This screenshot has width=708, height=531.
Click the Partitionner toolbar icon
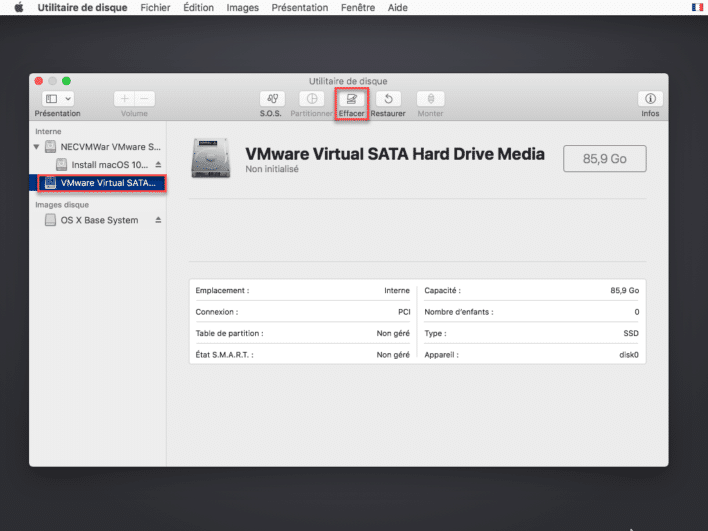tap(312, 99)
